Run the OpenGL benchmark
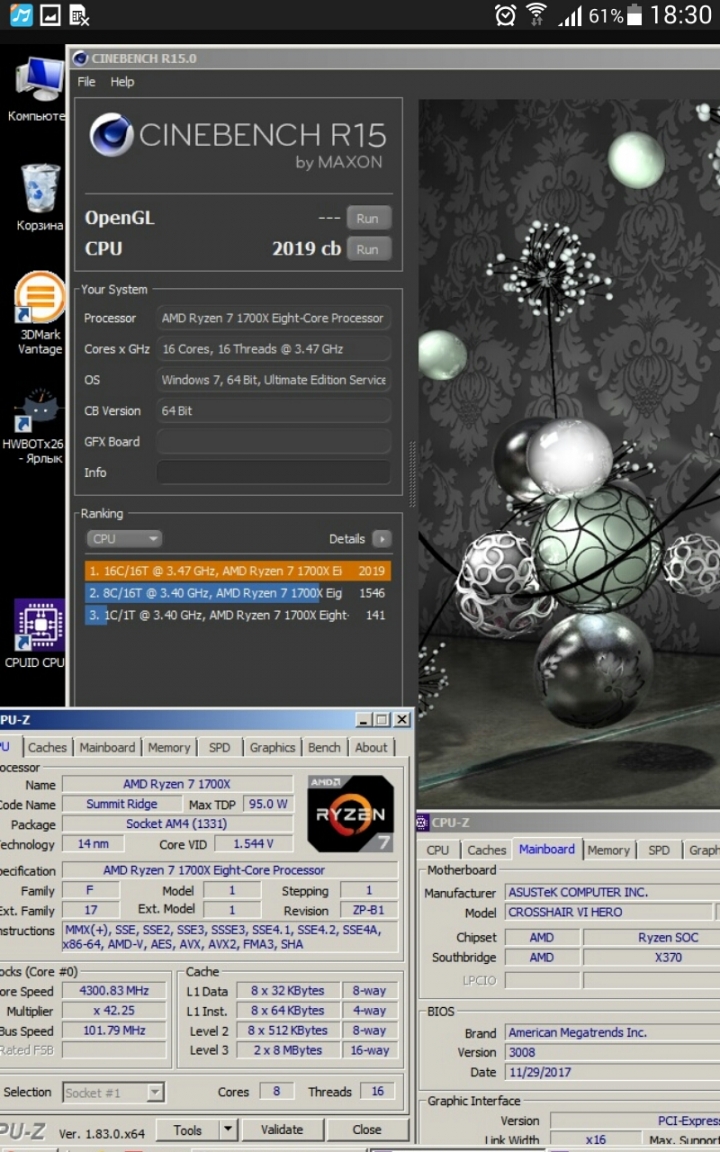The image size is (720, 1152). [367, 218]
